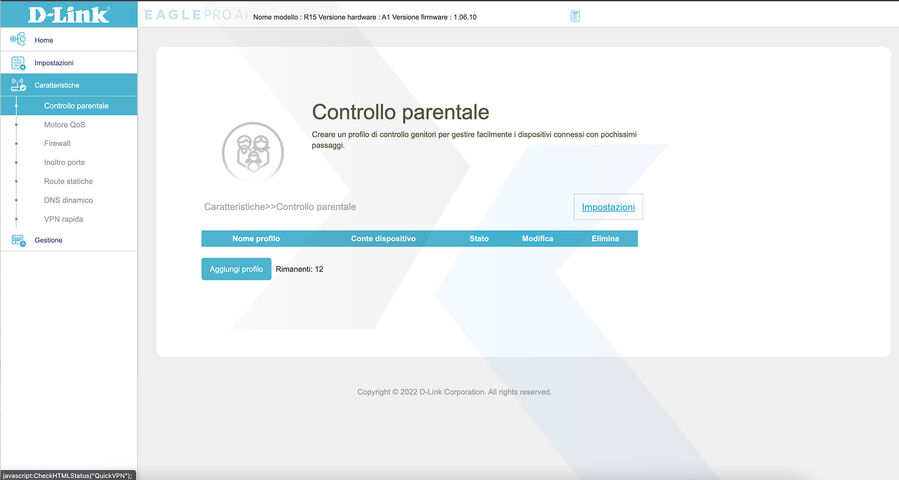Select Controllo parentale in sidebar
Viewport: 899px width, 480px height.
point(76,105)
